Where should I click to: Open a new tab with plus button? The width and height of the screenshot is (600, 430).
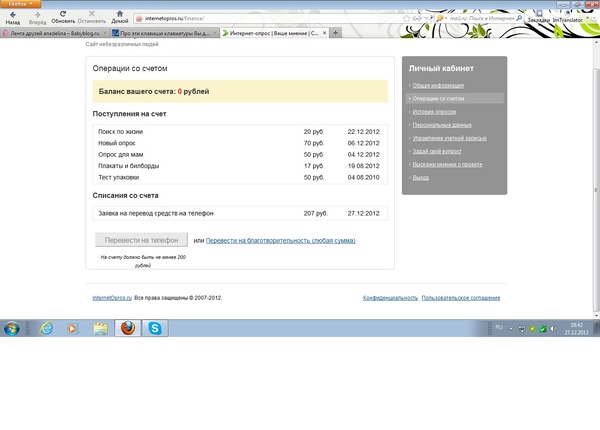tap(335, 33)
